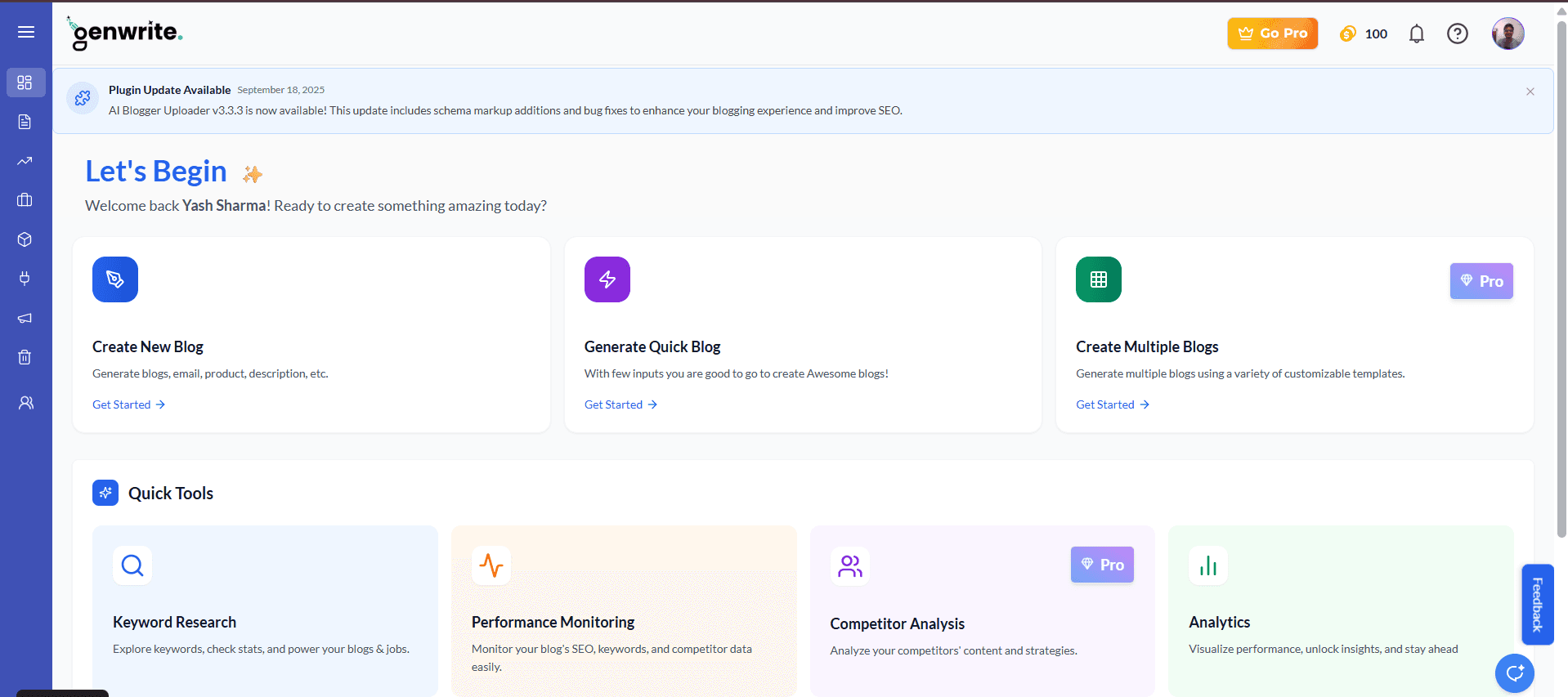This screenshot has height=697, width=1568.
Task: Click the sparkle star beside Let's Begin
Action: [x=253, y=174]
